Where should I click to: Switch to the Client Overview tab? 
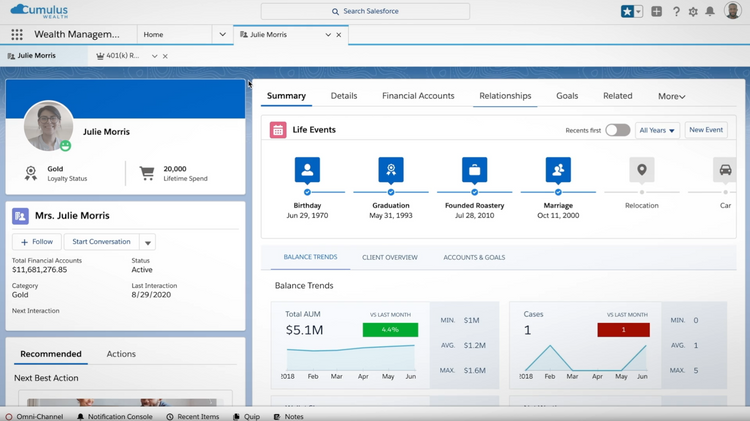(390, 257)
